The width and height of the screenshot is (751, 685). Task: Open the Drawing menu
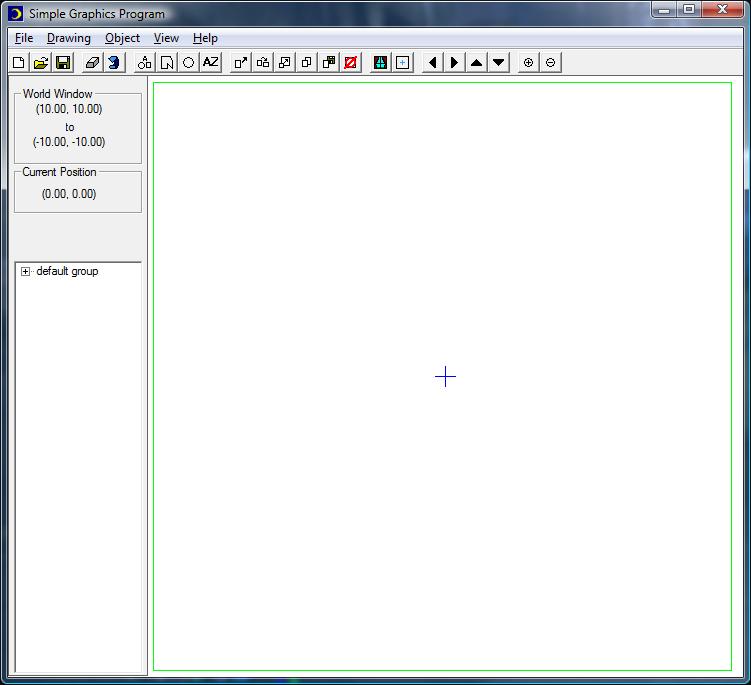coord(68,38)
